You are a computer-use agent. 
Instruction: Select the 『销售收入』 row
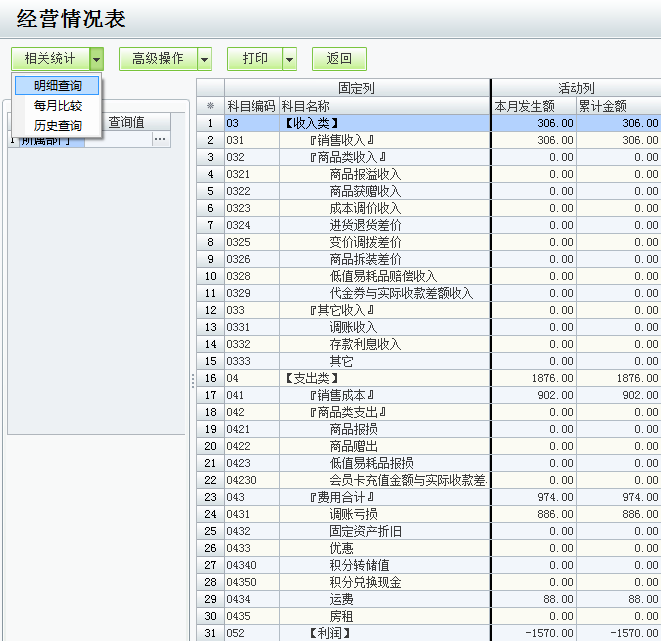tap(429, 140)
